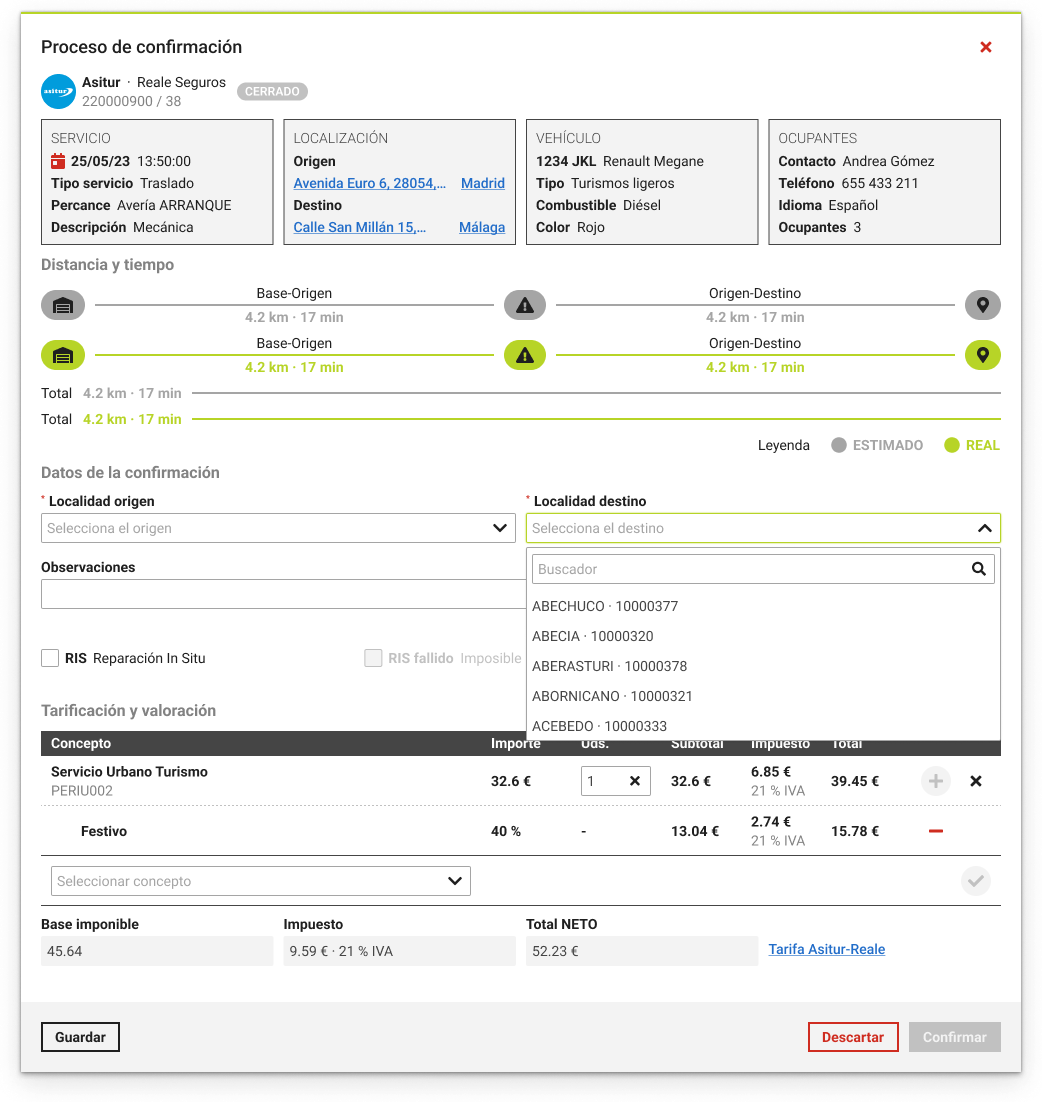
Task: Click the Festivo row label
Action: coord(104,831)
